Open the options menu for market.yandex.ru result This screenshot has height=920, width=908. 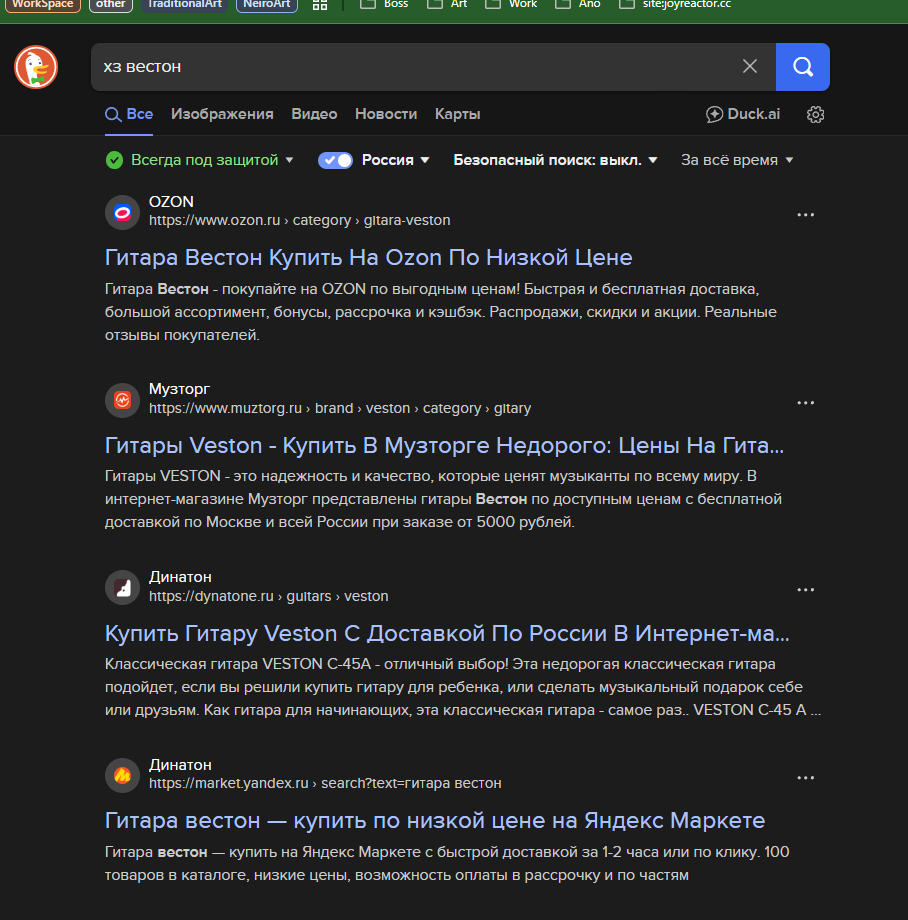pyautogui.click(x=805, y=777)
